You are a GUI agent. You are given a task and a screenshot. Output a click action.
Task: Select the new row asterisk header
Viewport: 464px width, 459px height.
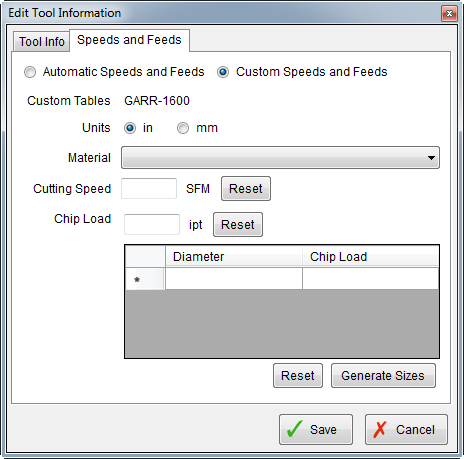pyautogui.click(x=145, y=279)
